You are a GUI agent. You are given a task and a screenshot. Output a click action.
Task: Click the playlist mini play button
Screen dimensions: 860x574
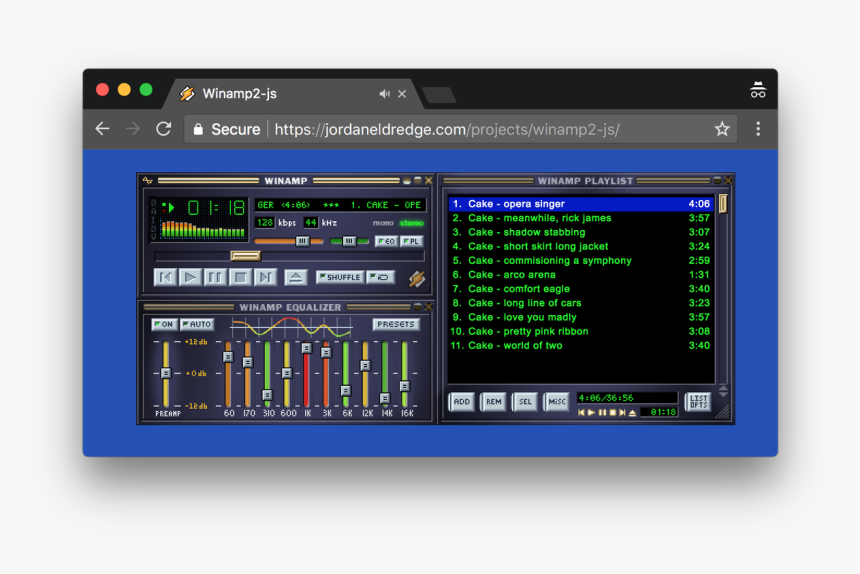591,413
